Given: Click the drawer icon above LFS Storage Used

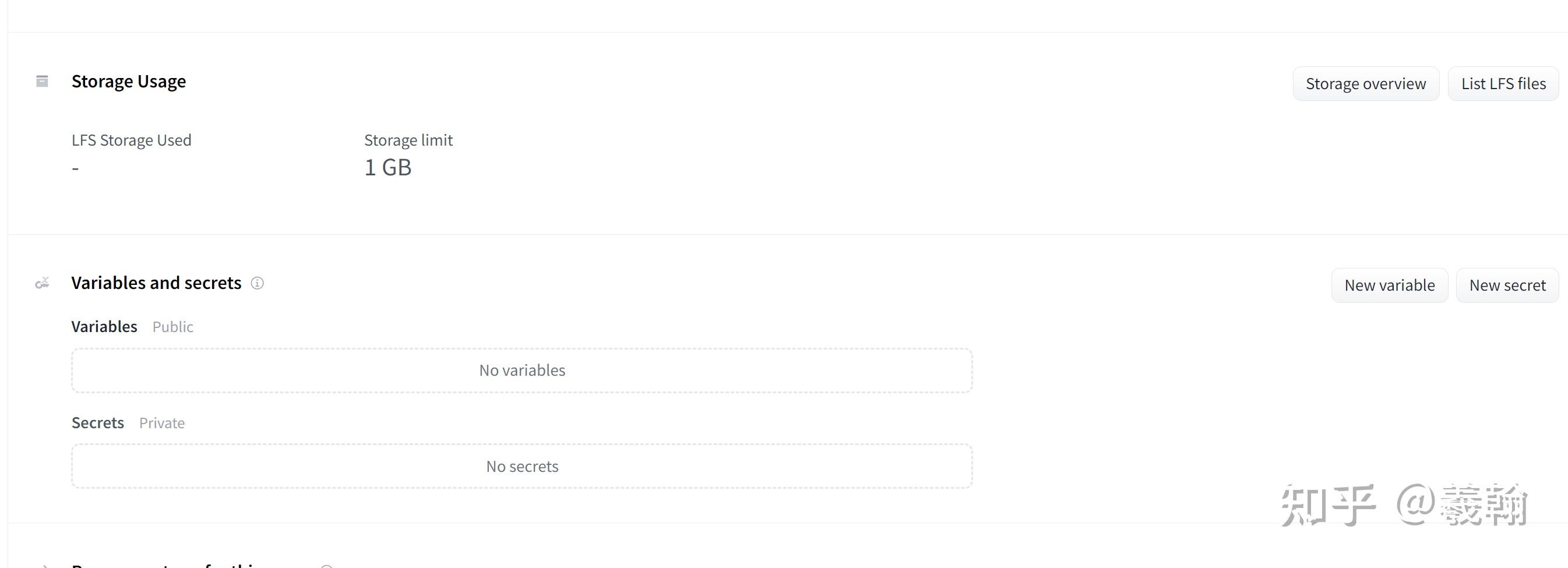Looking at the screenshot, I should (x=42, y=81).
